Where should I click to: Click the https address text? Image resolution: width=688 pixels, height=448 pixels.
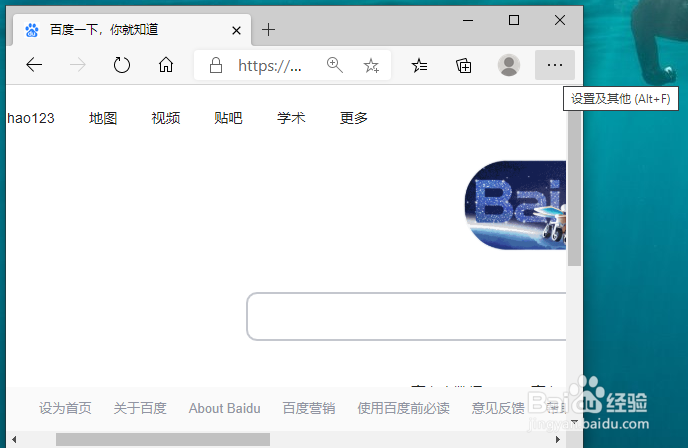pyautogui.click(x=269, y=66)
